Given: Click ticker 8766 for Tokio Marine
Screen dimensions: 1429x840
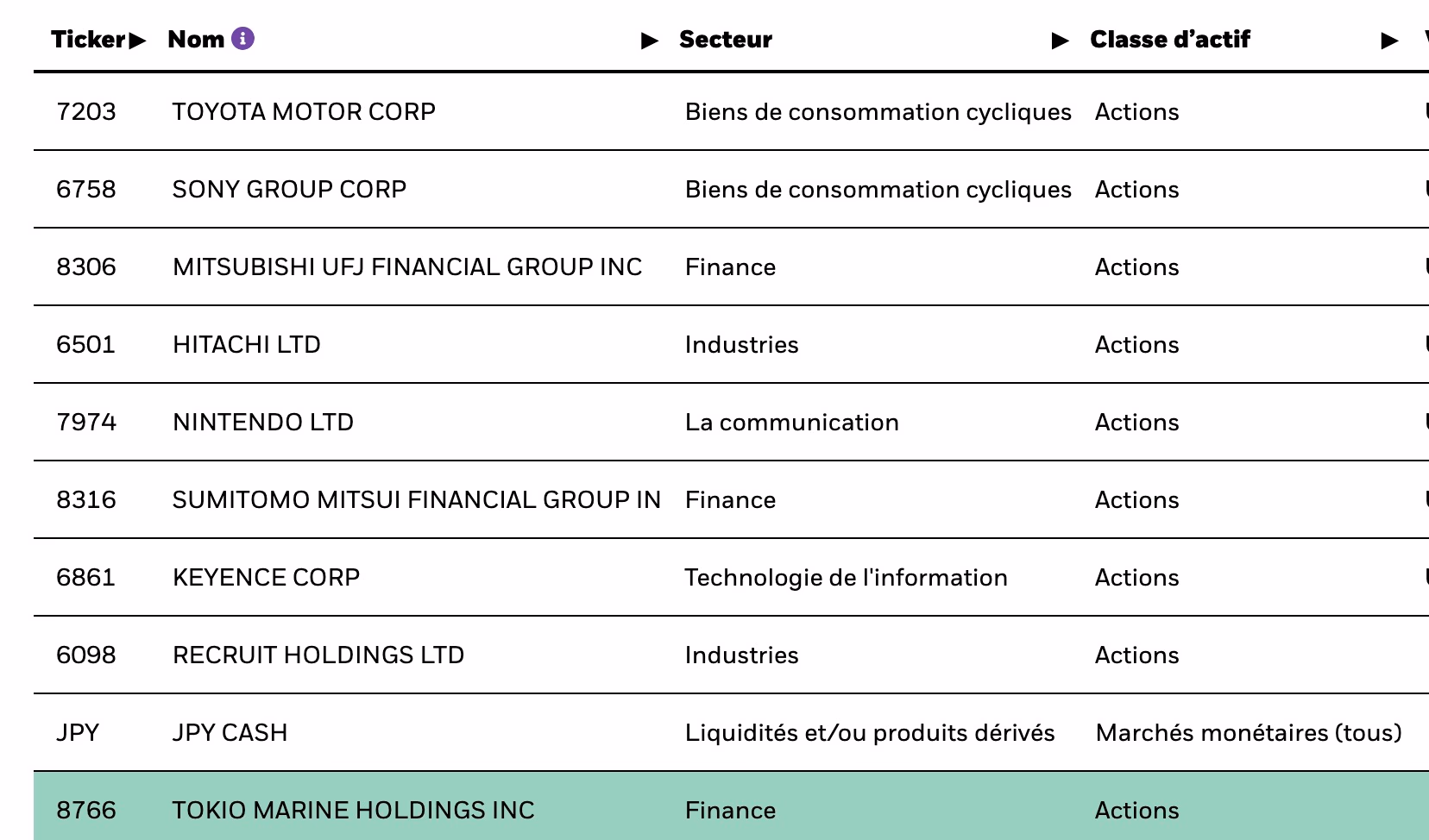Looking at the screenshot, I should point(87,810).
